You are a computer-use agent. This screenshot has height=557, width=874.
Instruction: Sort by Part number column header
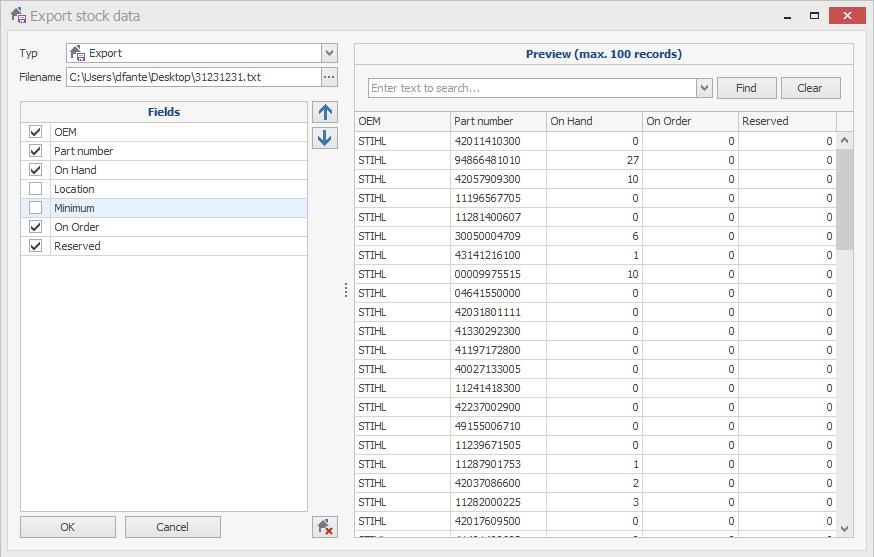pyautogui.click(x=498, y=121)
